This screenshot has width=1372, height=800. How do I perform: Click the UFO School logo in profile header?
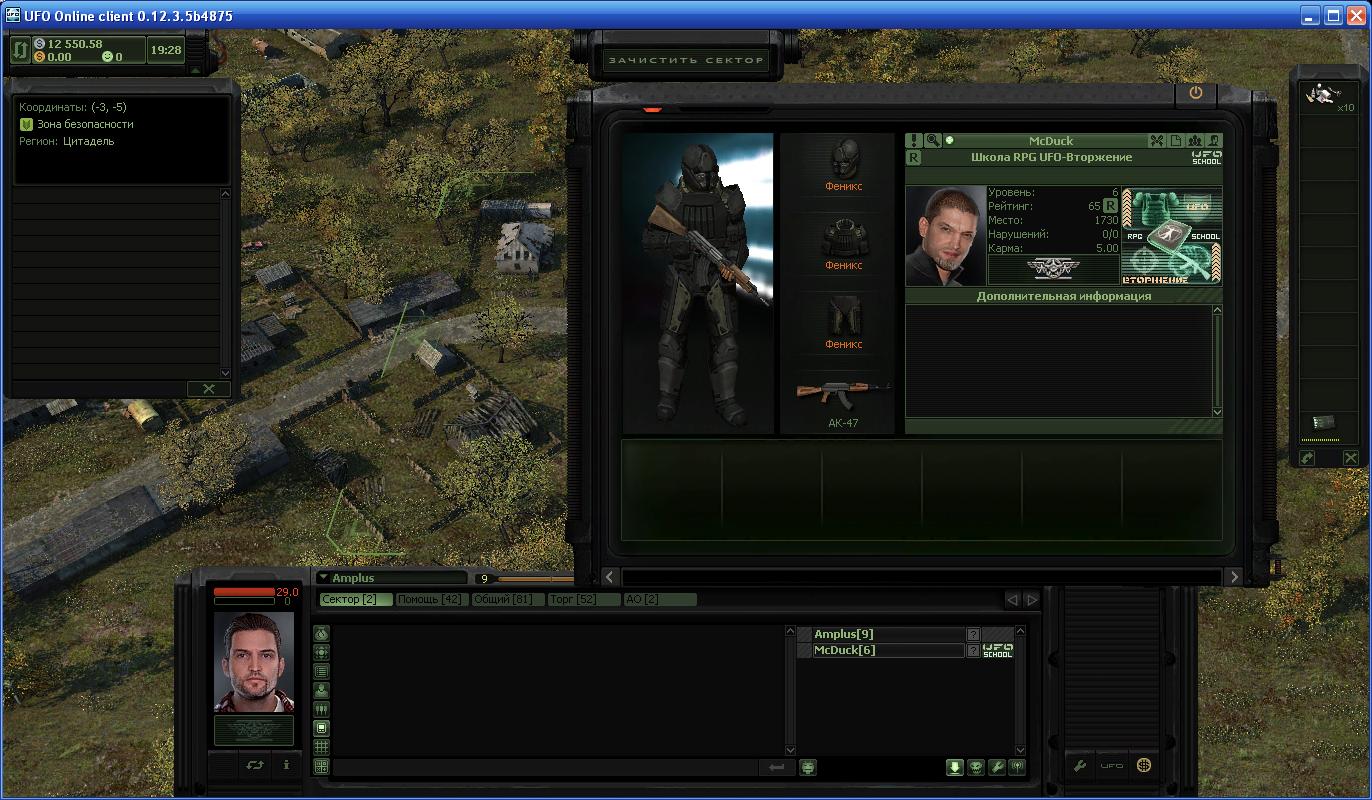(1207, 158)
